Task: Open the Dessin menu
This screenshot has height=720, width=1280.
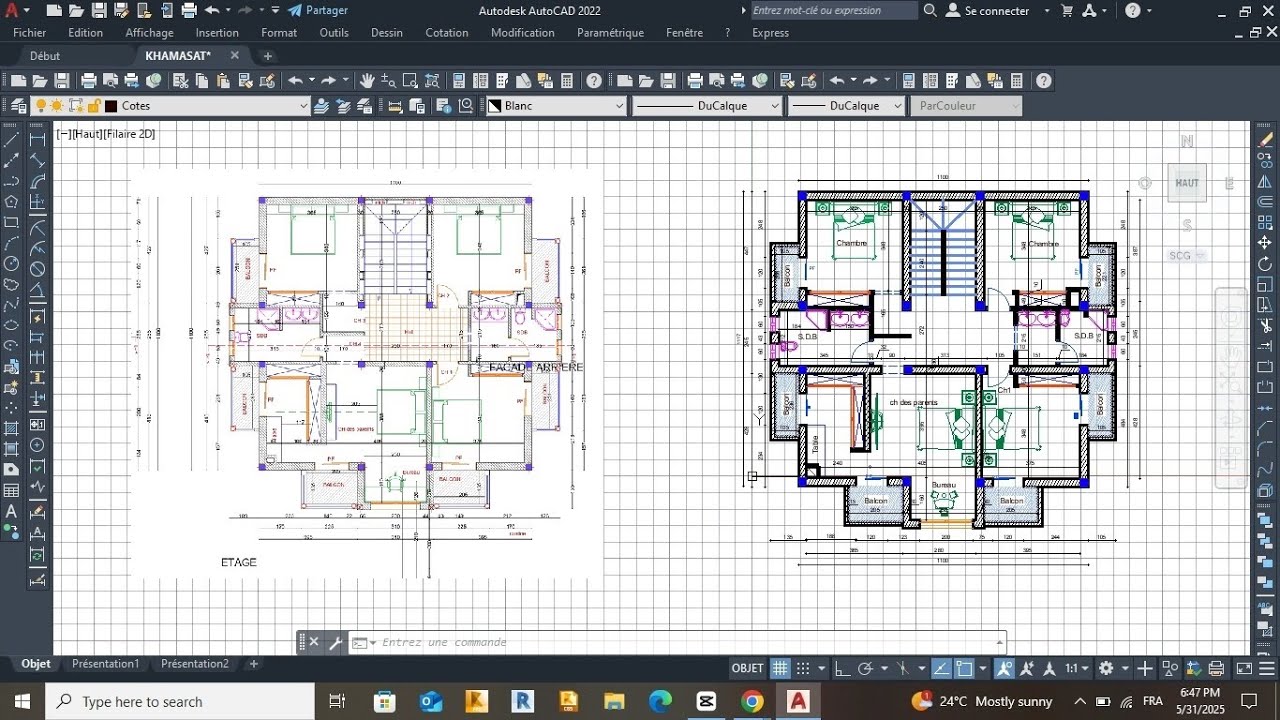Action: [x=386, y=32]
